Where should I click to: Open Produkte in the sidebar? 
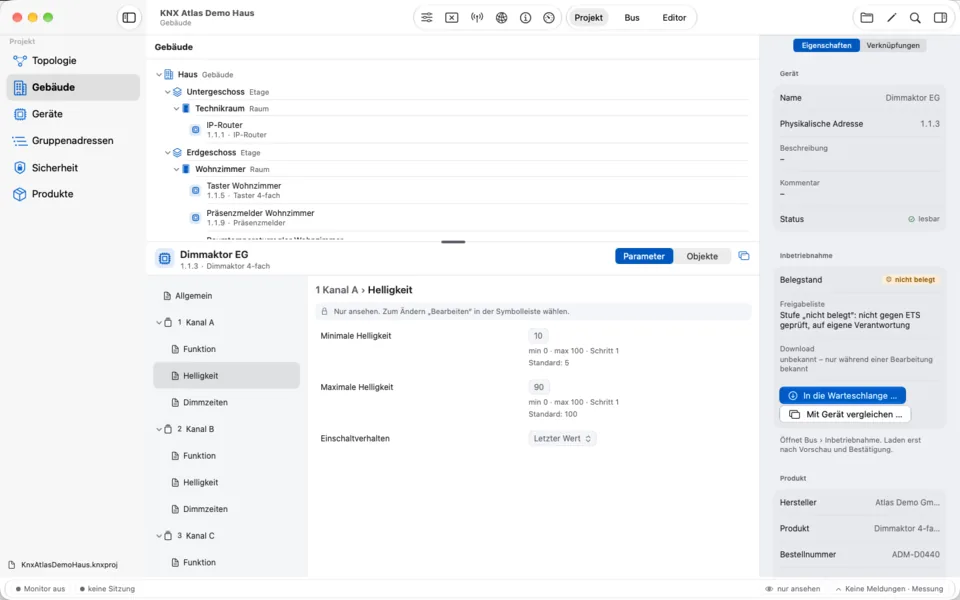[73, 194]
